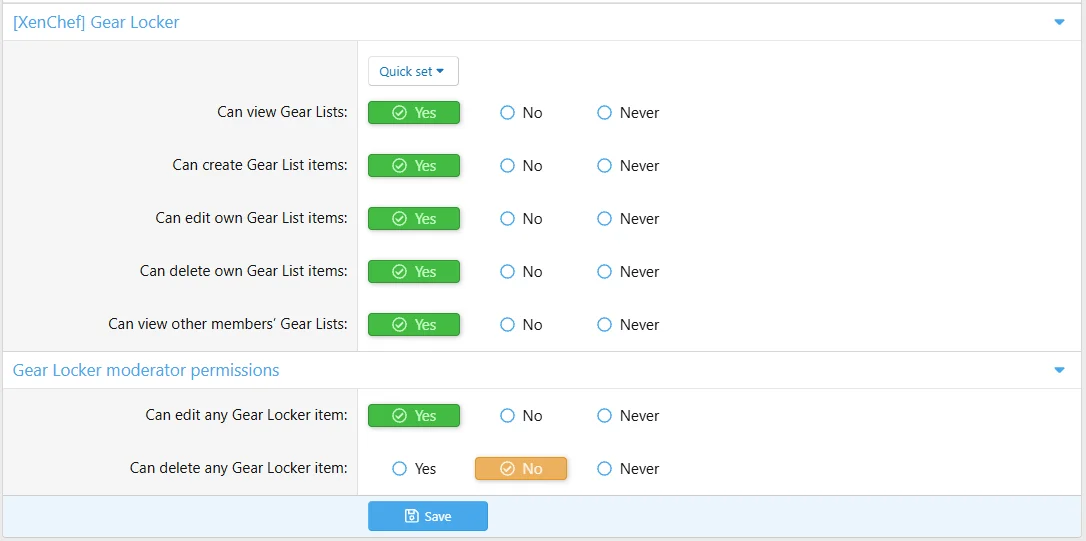Viewport: 1086px width, 541px height.
Task: Set Can edit own Gear List items to Never
Action: pos(628,219)
